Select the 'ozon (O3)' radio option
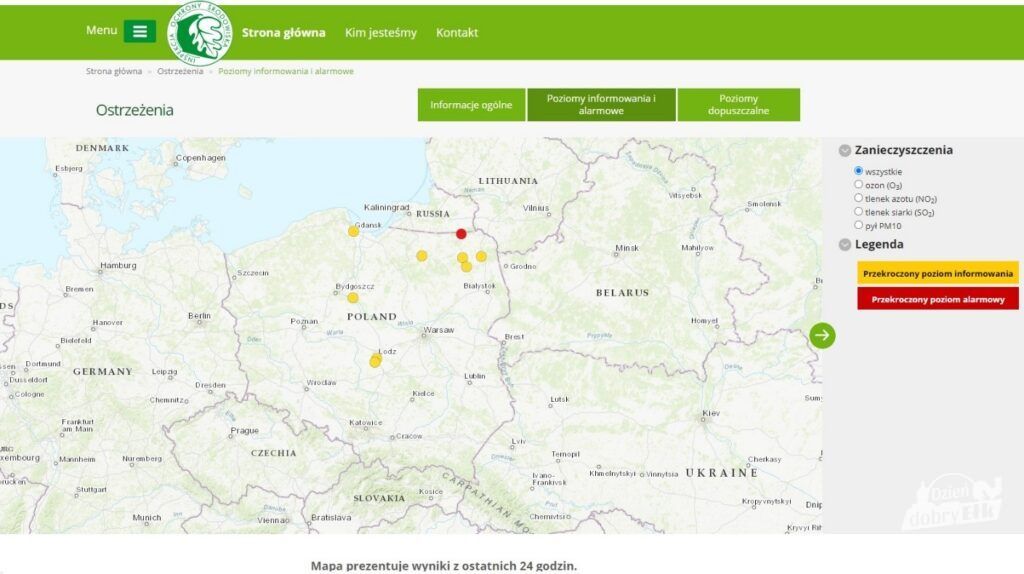1024x574 pixels. click(858, 185)
